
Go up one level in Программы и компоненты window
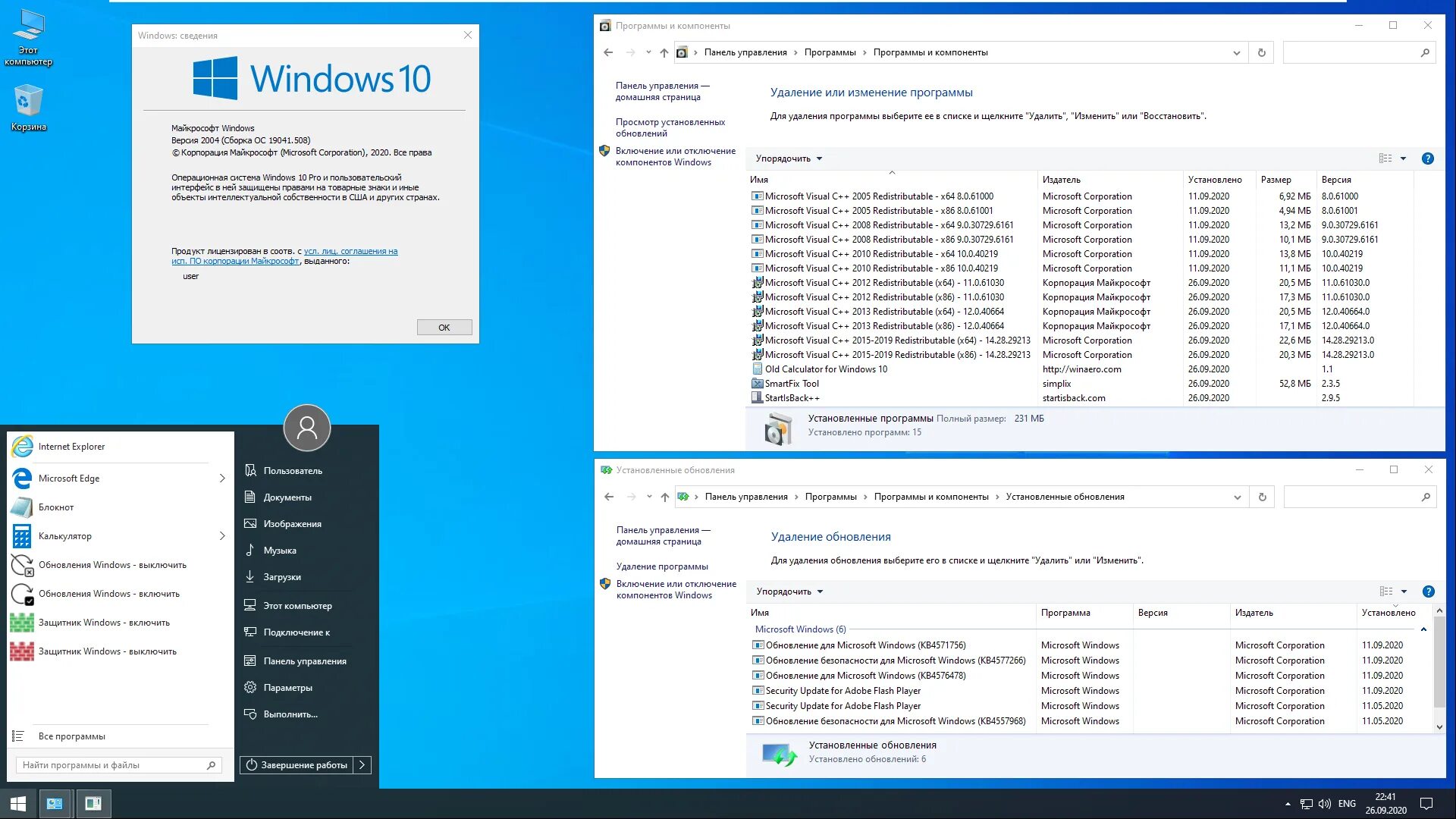click(x=664, y=52)
